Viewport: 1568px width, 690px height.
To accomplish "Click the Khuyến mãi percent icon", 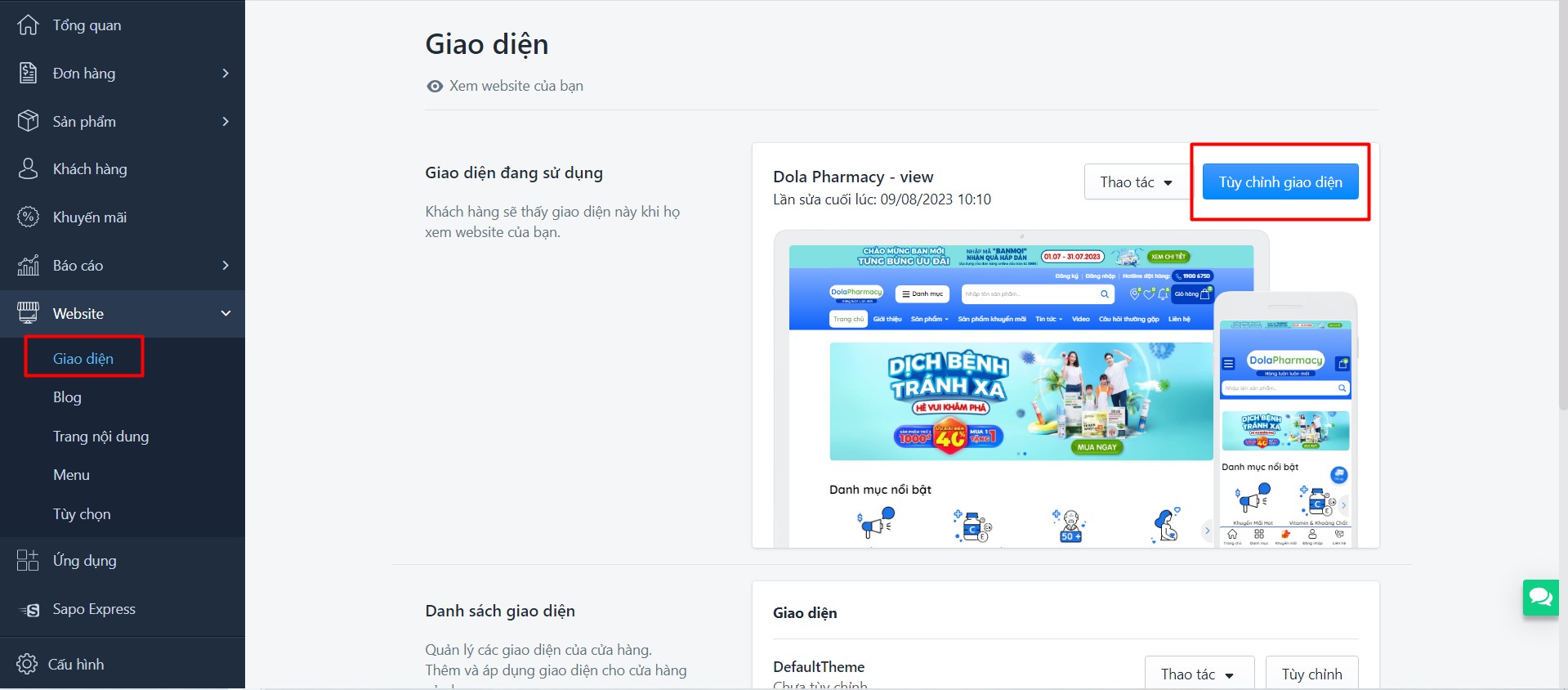I will tap(28, 217).
